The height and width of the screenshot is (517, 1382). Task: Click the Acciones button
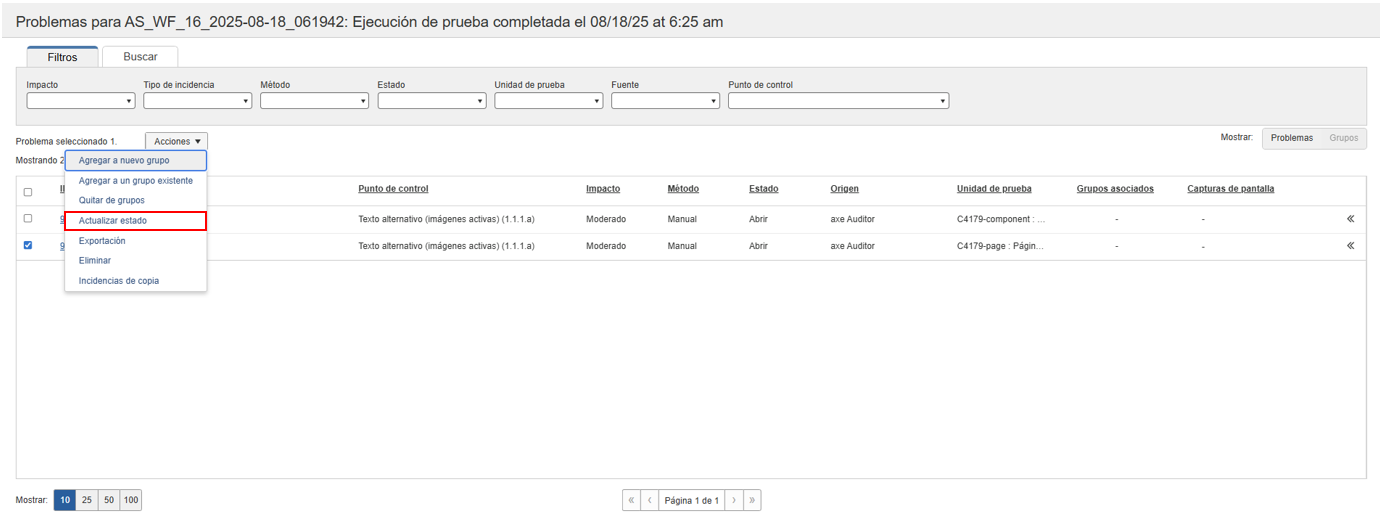(176, 142)
